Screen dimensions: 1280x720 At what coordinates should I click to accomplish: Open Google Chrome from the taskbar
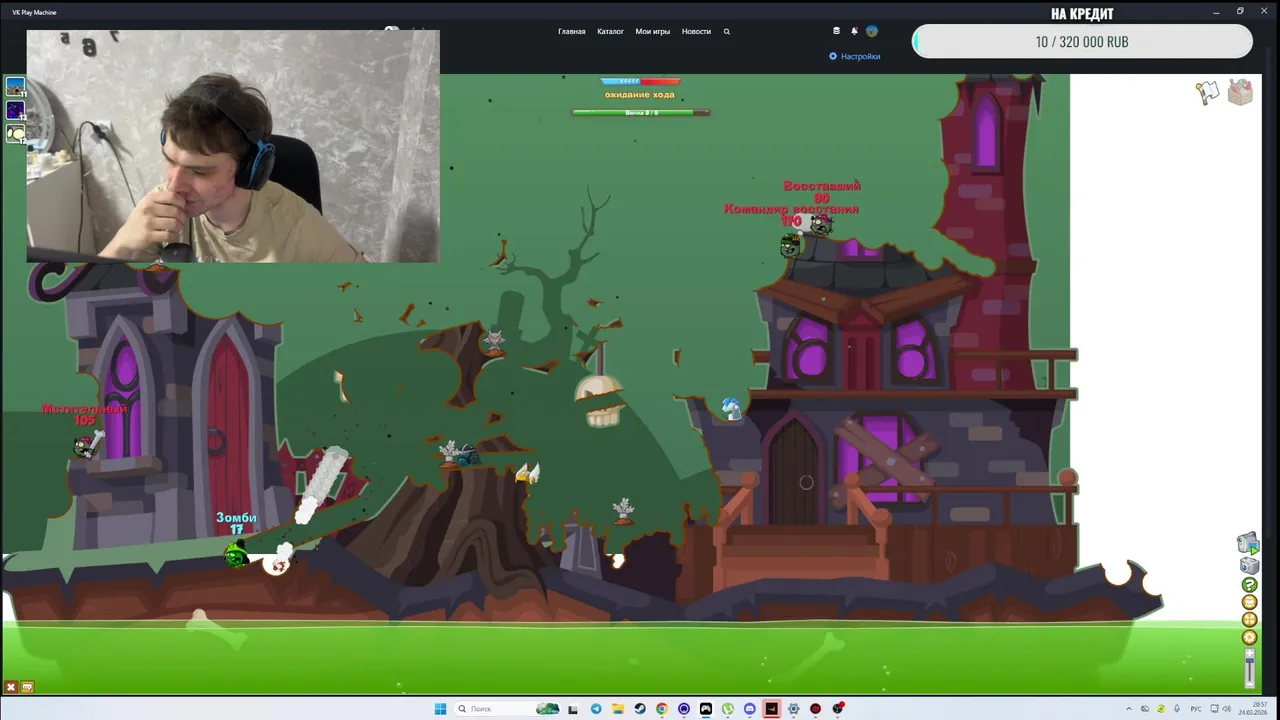point(662,709)
